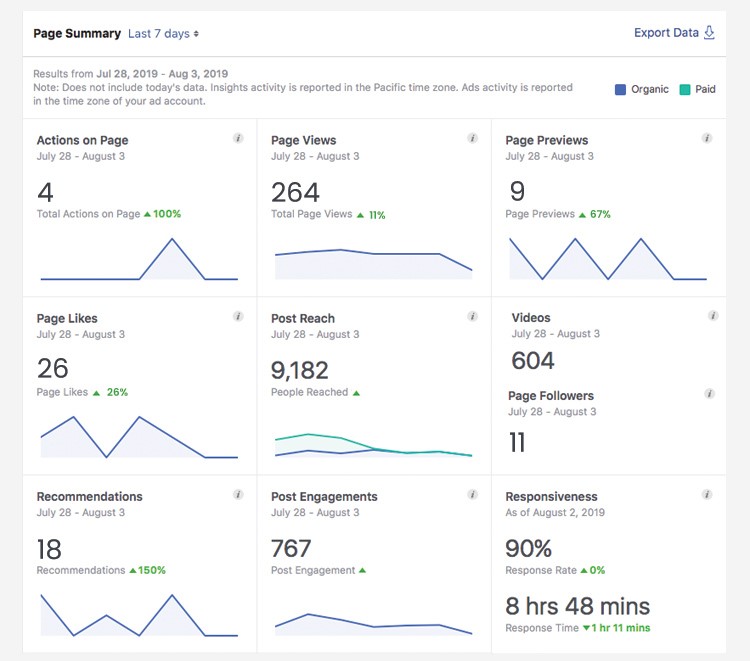Open info icon for Responsiveness
The image size is (750, 661).
[x=707, y=495]
